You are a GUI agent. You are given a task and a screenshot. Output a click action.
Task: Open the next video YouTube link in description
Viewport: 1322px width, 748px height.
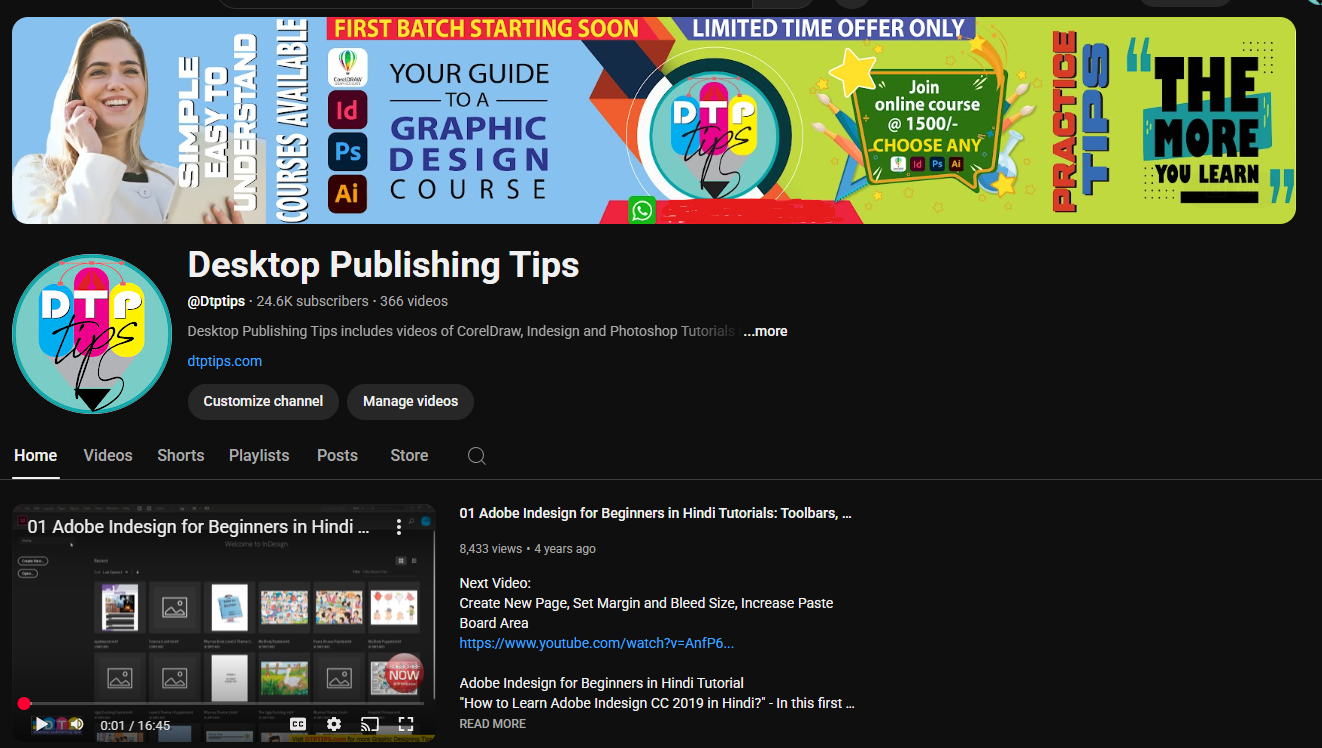(x=596, y=643)
